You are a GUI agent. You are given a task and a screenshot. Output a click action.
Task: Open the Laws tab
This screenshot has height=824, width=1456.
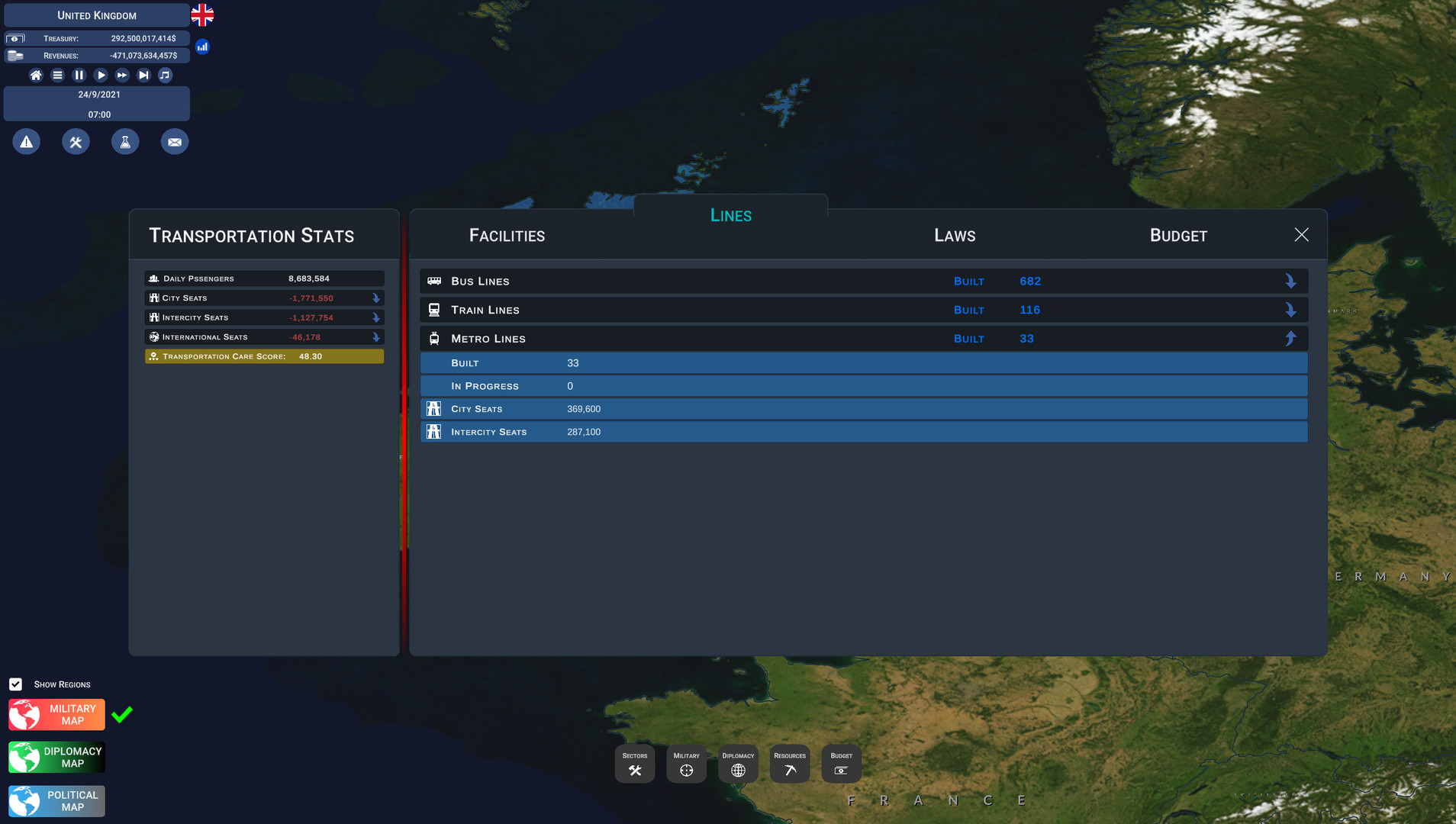coord(955,236)
